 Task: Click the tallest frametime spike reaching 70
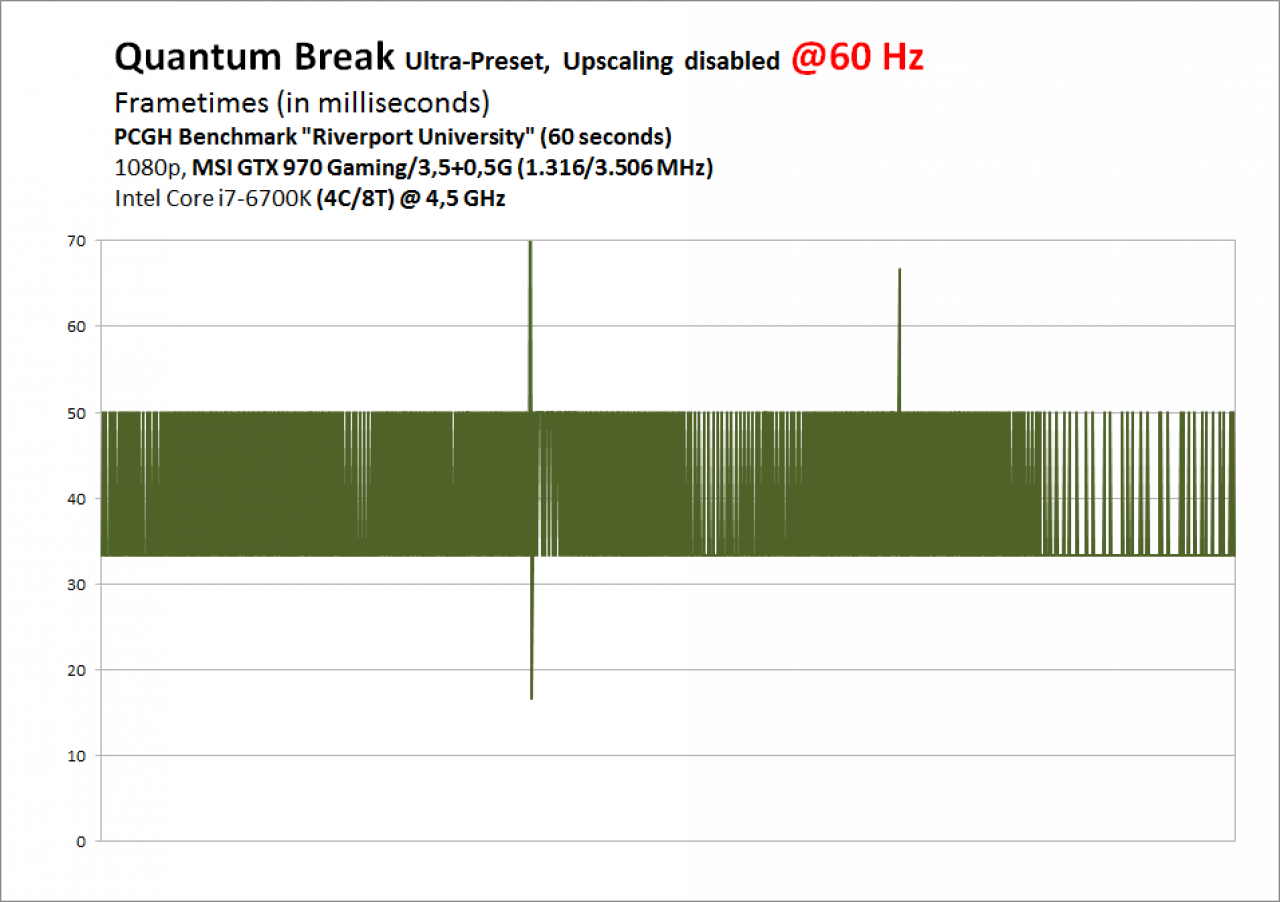[530, 325]
